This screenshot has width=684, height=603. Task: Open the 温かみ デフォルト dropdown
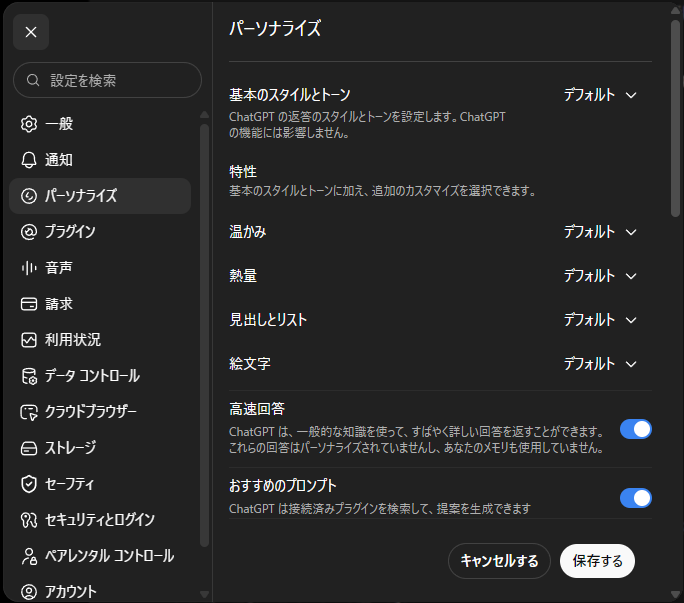[x=600, y=232]
